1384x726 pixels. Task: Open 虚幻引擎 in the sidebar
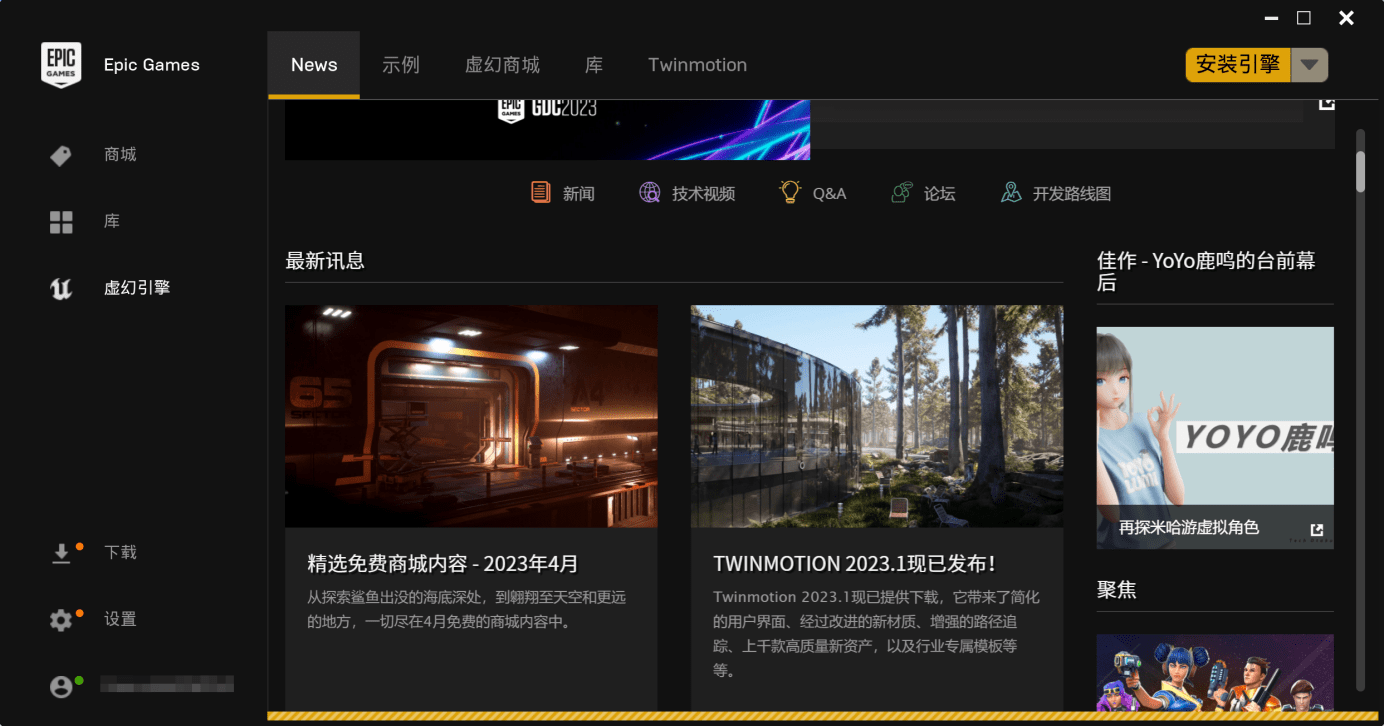point(137,288)
